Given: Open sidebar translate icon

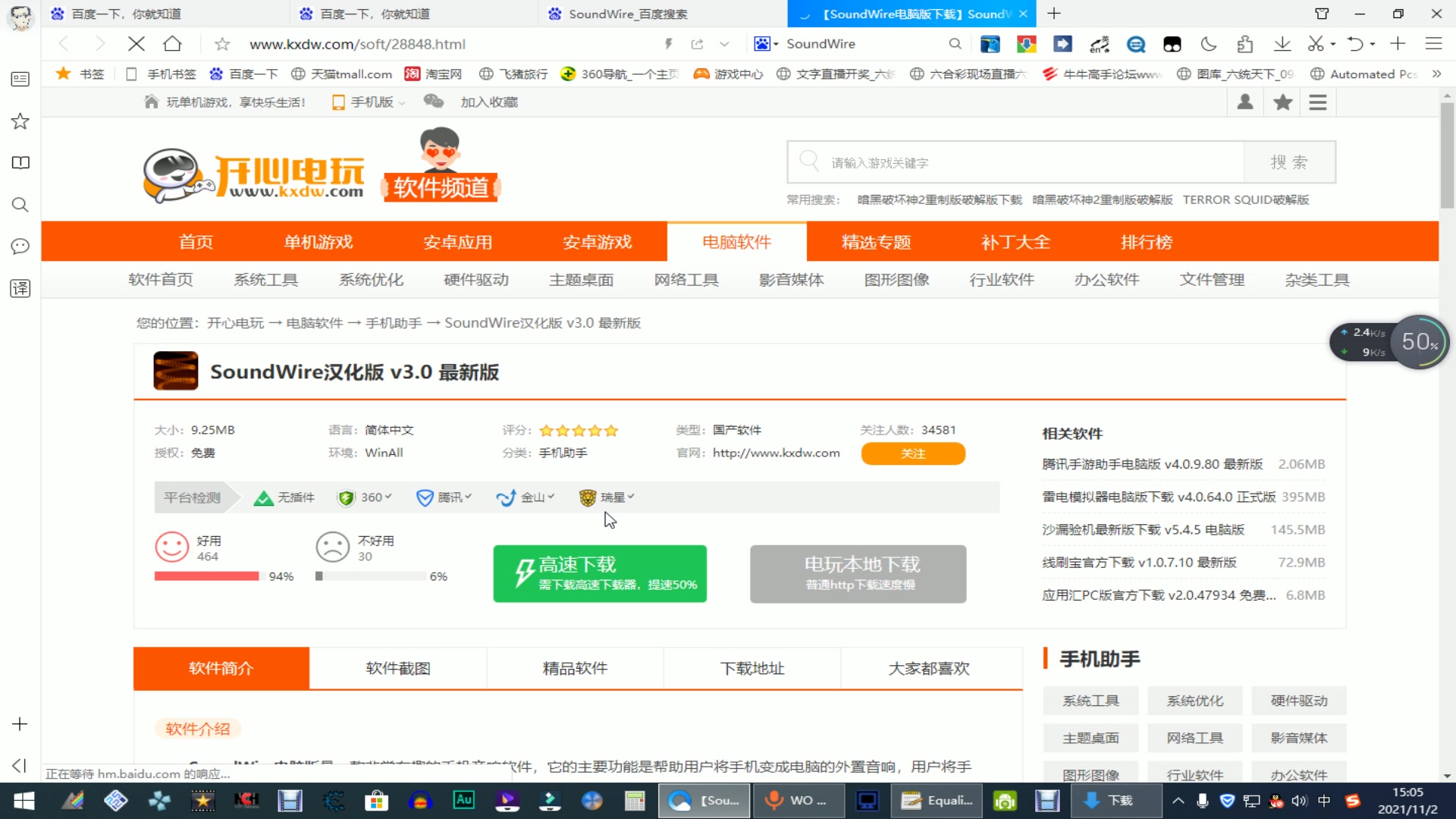Looking at the screenshot, I should tap(20, 288).
